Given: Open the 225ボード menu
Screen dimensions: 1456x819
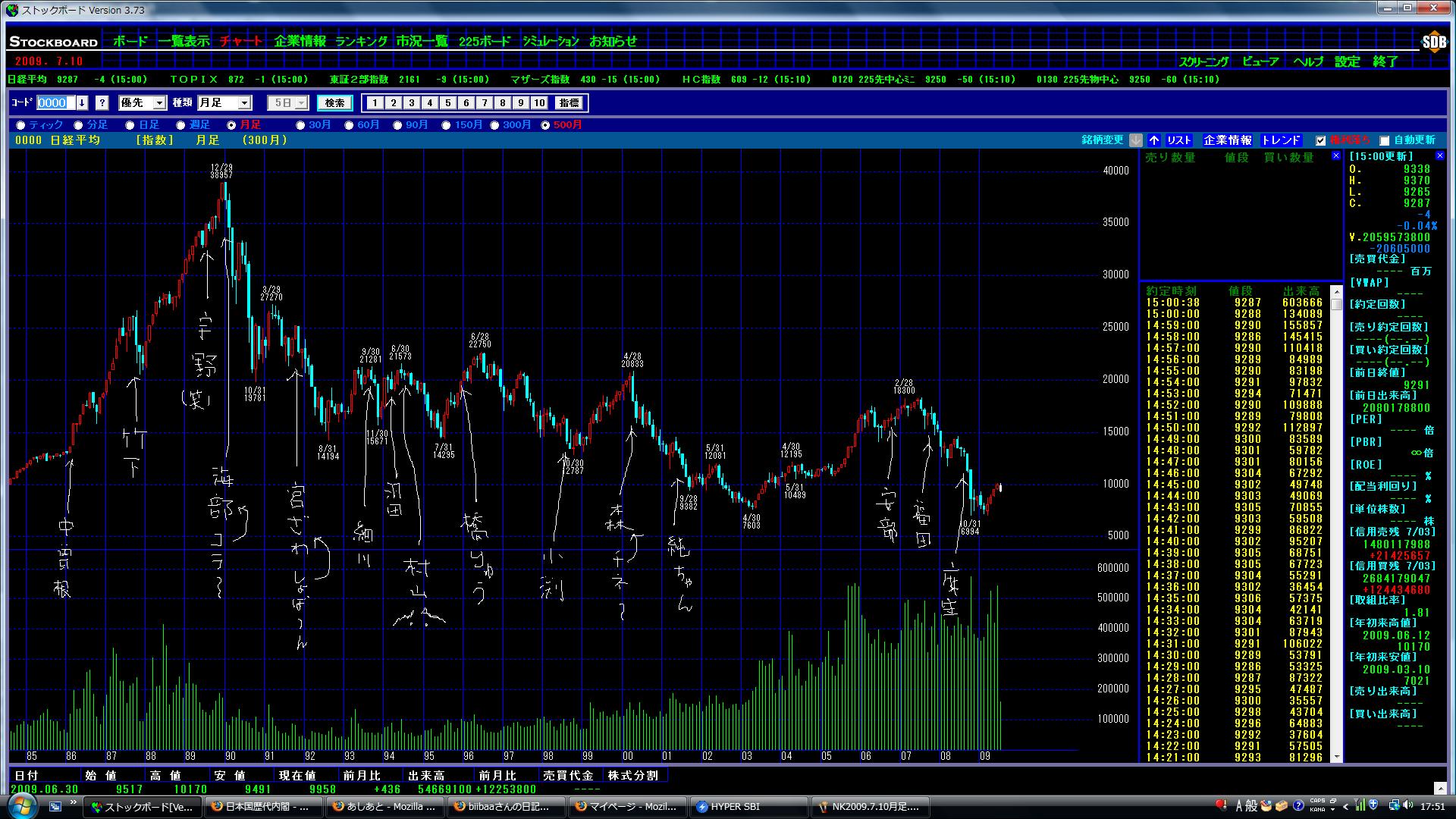Looking at the screenshot, I should 484,42.
